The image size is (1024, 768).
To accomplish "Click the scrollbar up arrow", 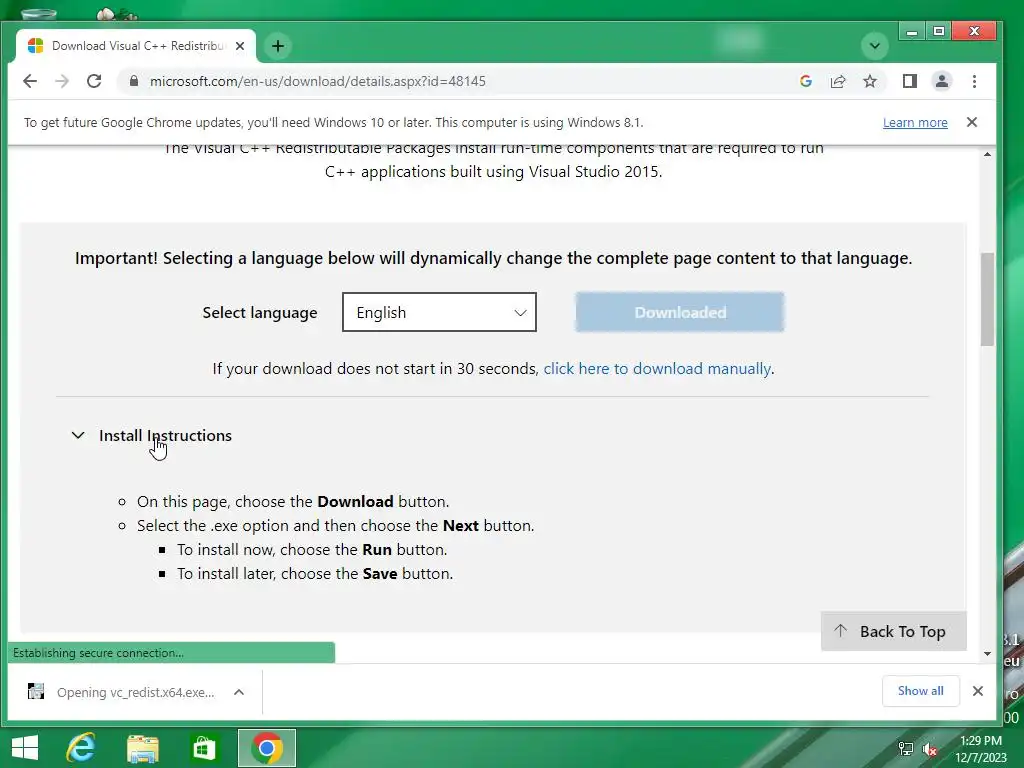I will click(987, 154).
